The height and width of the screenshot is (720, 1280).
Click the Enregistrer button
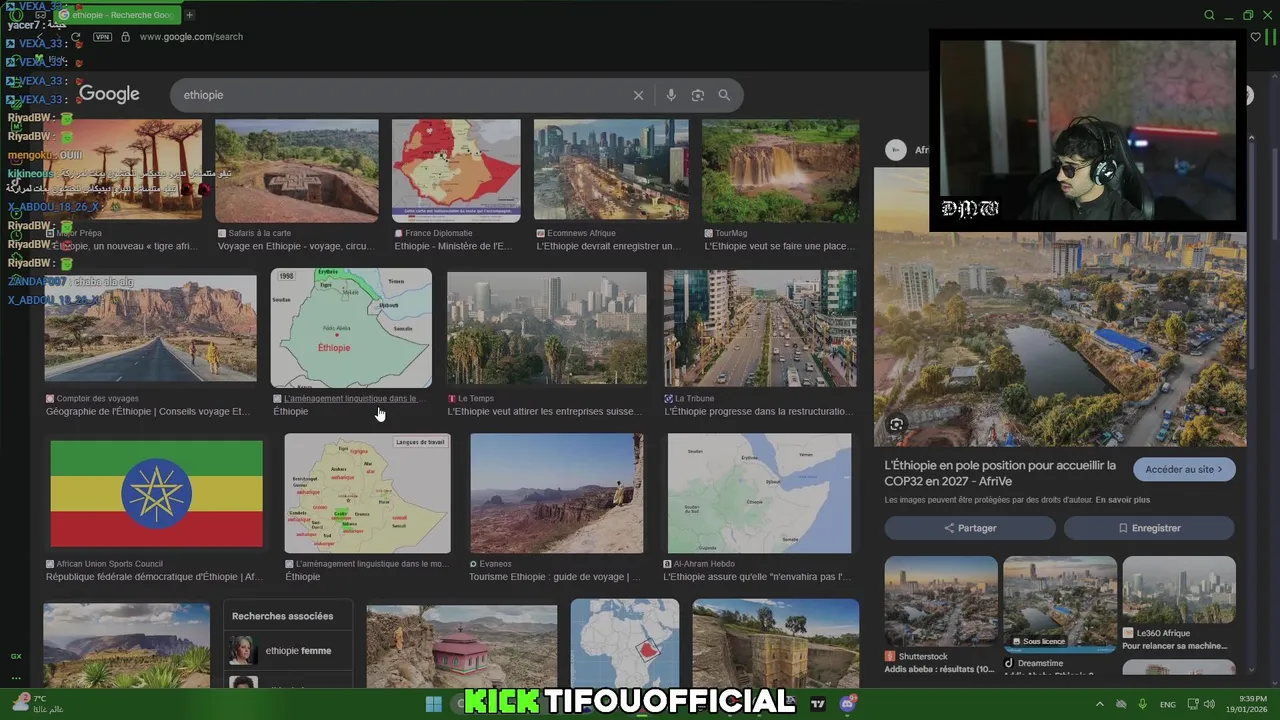(1149, 528)
